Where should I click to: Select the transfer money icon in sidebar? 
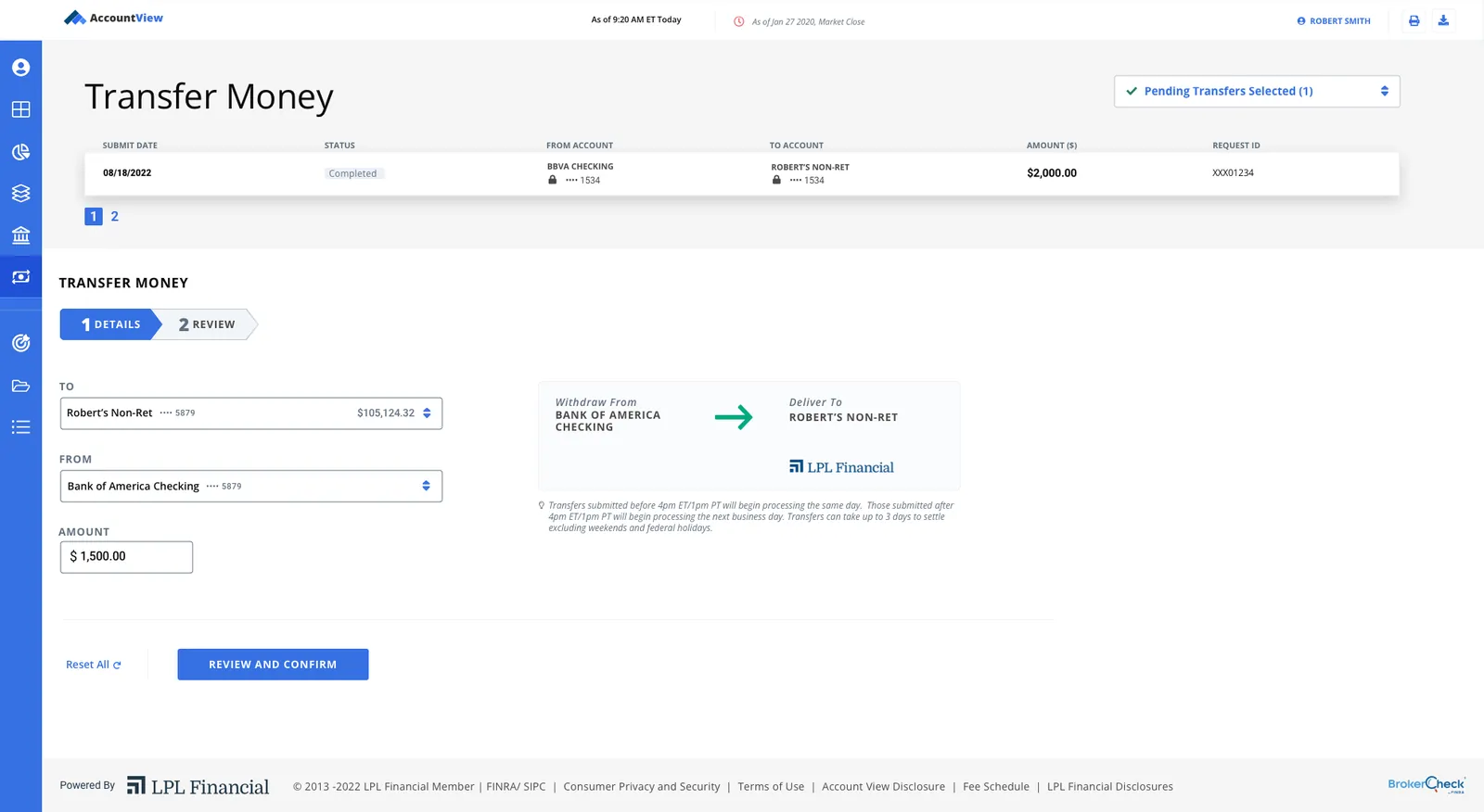click(x=20, y=276)
